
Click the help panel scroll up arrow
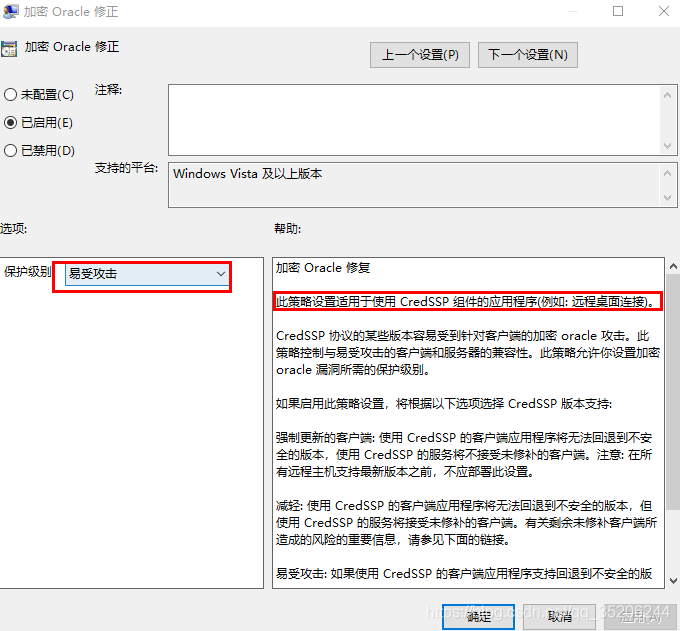(x=671, y=266)
